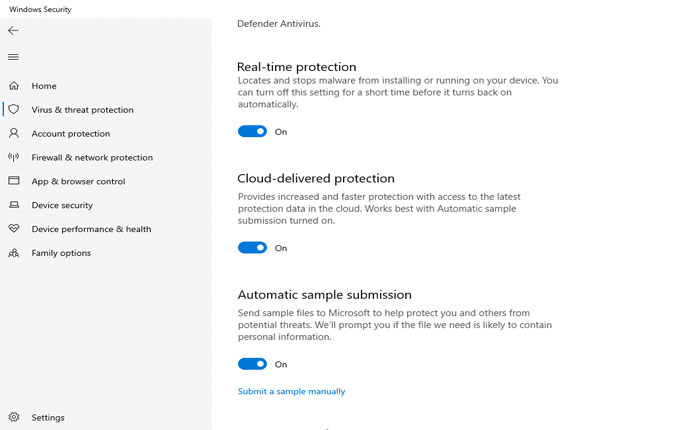Screen dimensions: 700x430
Task: Disable Cloud-delivered protection switch
Action: pyautogui.click(x=252, y=248)
